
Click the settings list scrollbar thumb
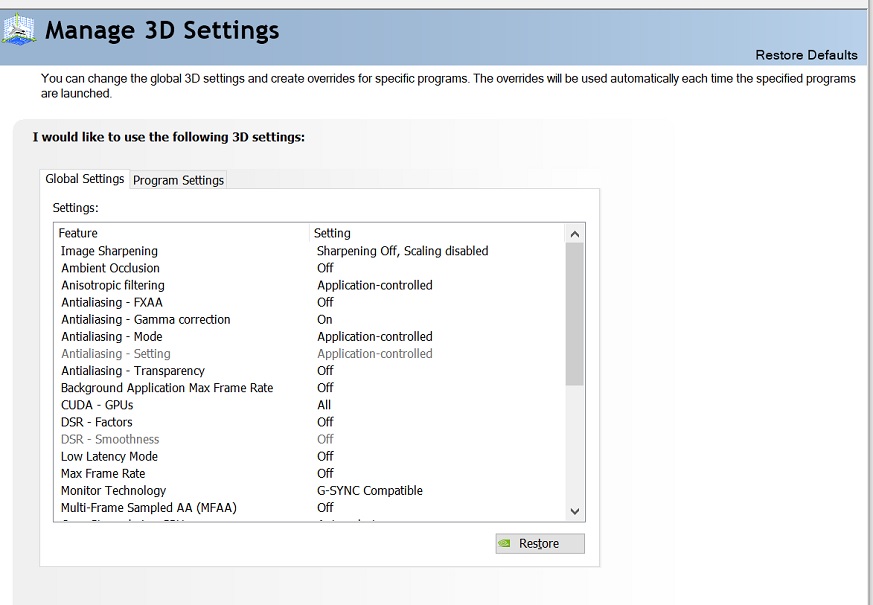click(574, 314)
